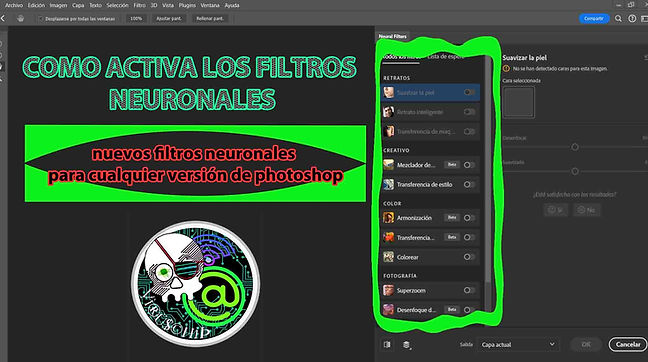648x362 pixels.
Task: Open the Ventana menu
Action: tap(210, 5)
